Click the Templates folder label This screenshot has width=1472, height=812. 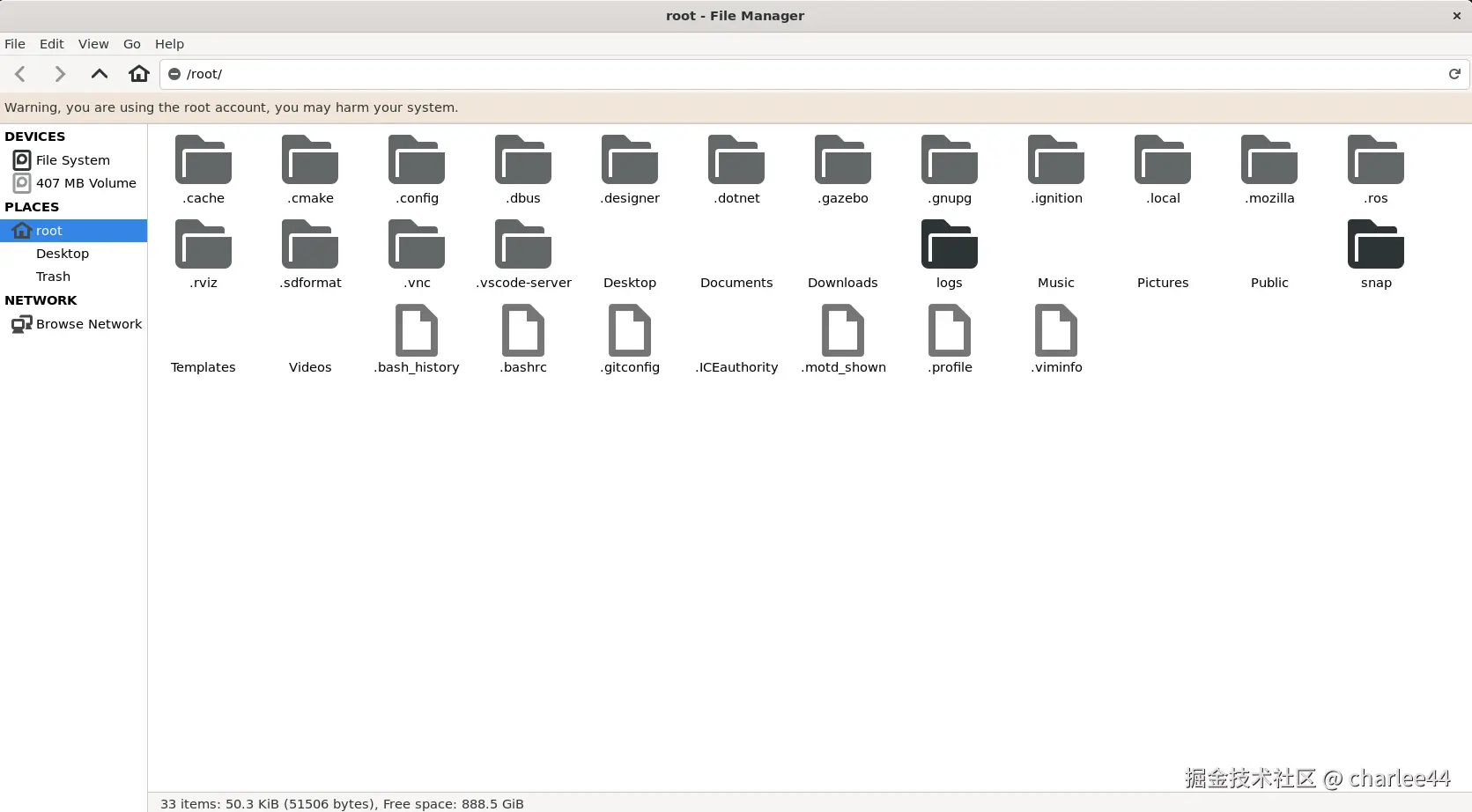point(203,367)
